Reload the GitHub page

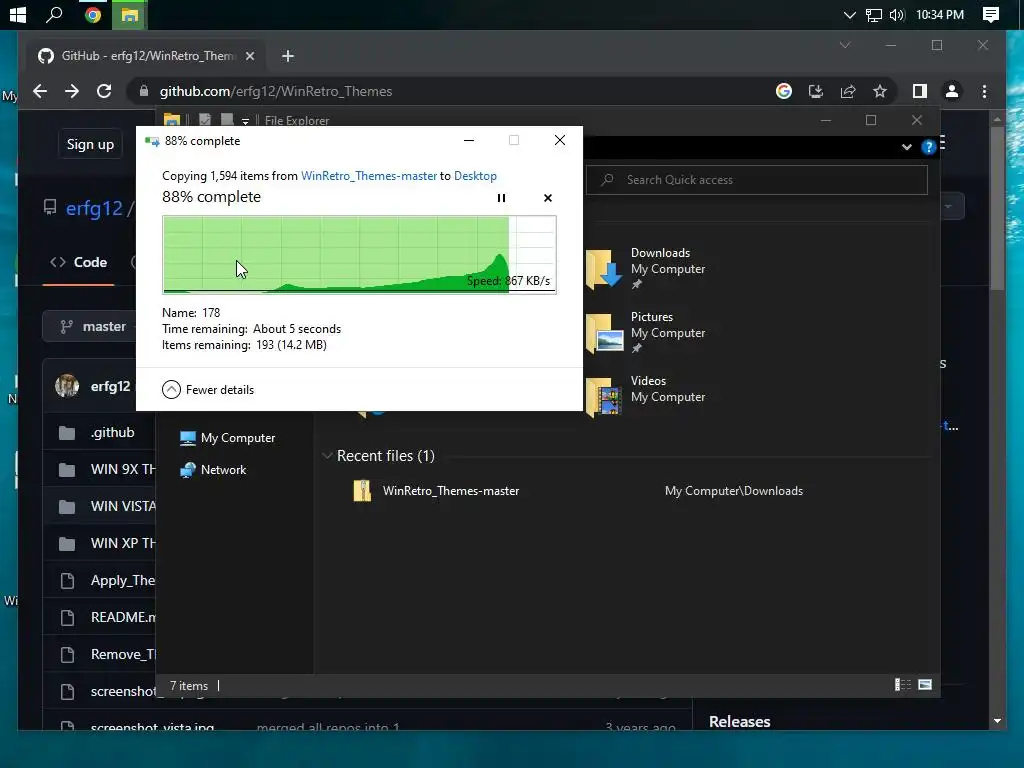[104, 91]
